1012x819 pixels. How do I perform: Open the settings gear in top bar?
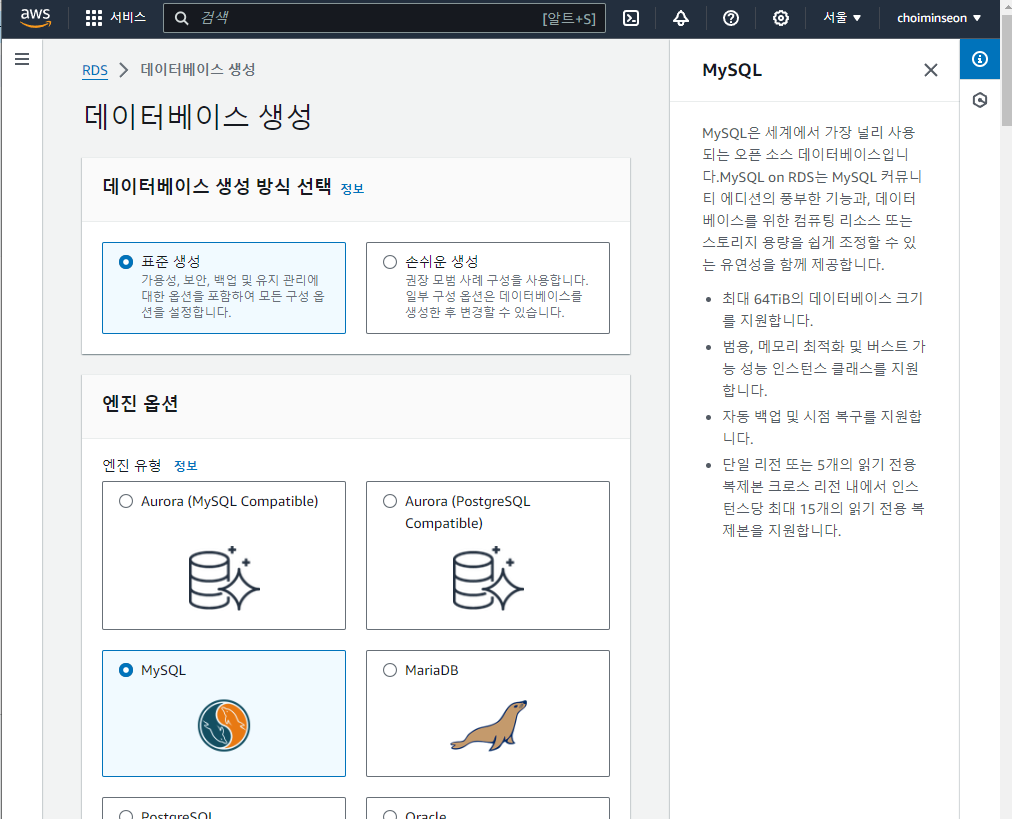[781, 18]
